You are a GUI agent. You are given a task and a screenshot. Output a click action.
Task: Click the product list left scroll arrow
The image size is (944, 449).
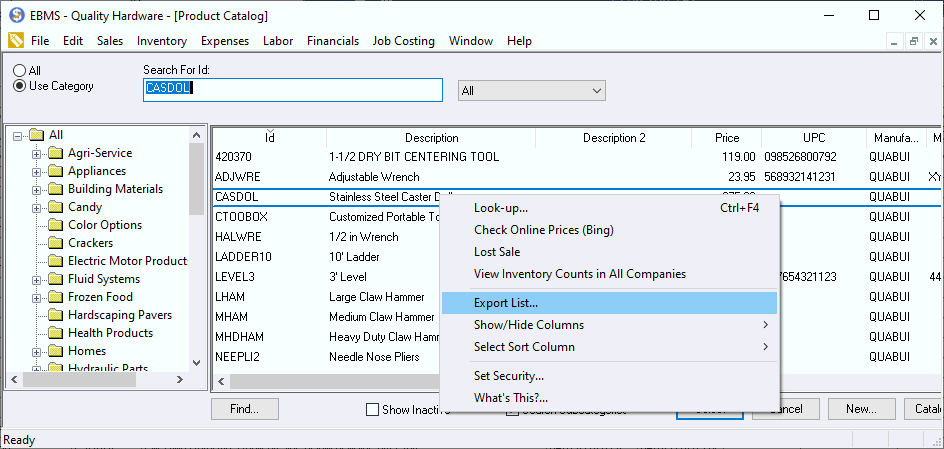[221, 382]
